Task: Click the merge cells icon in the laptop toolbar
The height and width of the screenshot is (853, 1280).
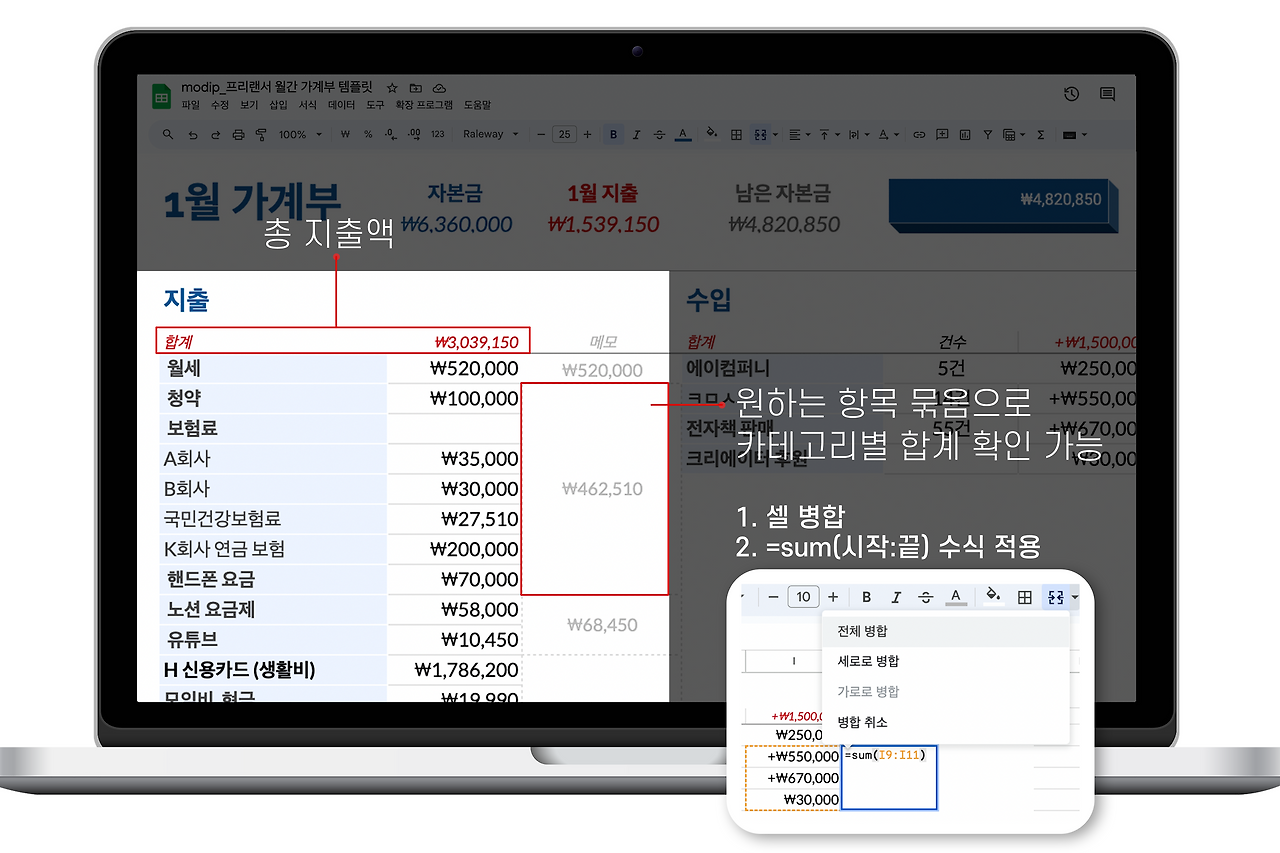Action: (759, 134)
